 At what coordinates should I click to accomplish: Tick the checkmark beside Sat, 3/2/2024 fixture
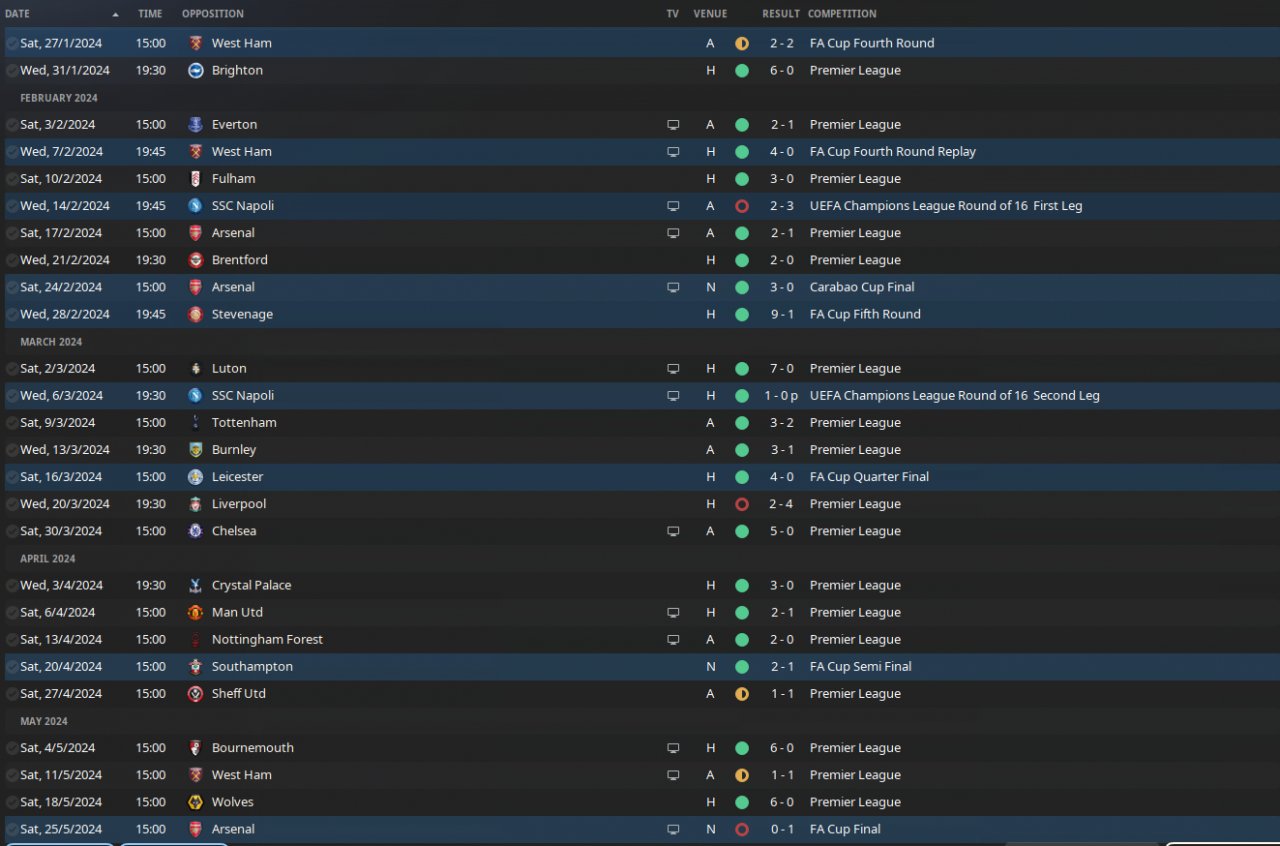pos(12,125)
